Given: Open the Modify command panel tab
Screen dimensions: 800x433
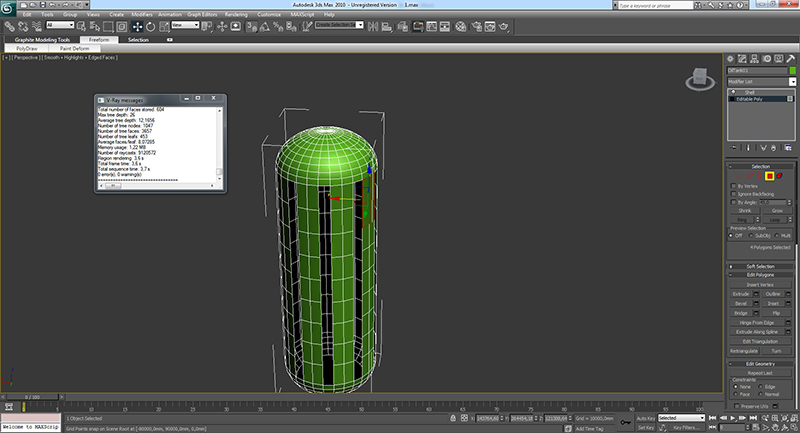Looking at the screenshot, I should (742, 59).
